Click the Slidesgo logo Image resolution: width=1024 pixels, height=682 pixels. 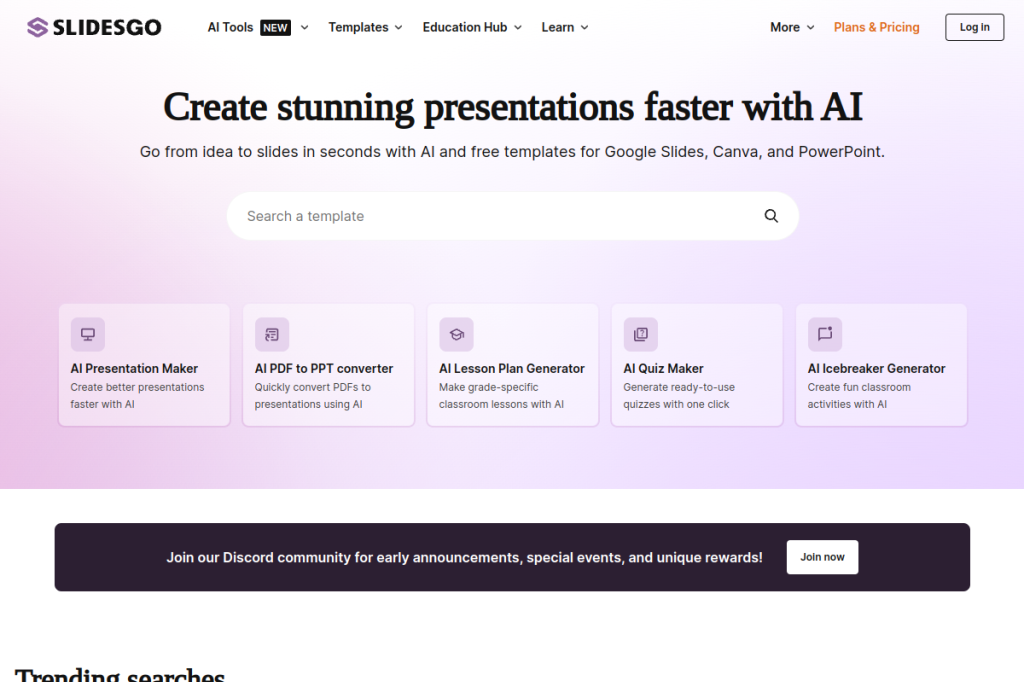[x=94, y=27]
